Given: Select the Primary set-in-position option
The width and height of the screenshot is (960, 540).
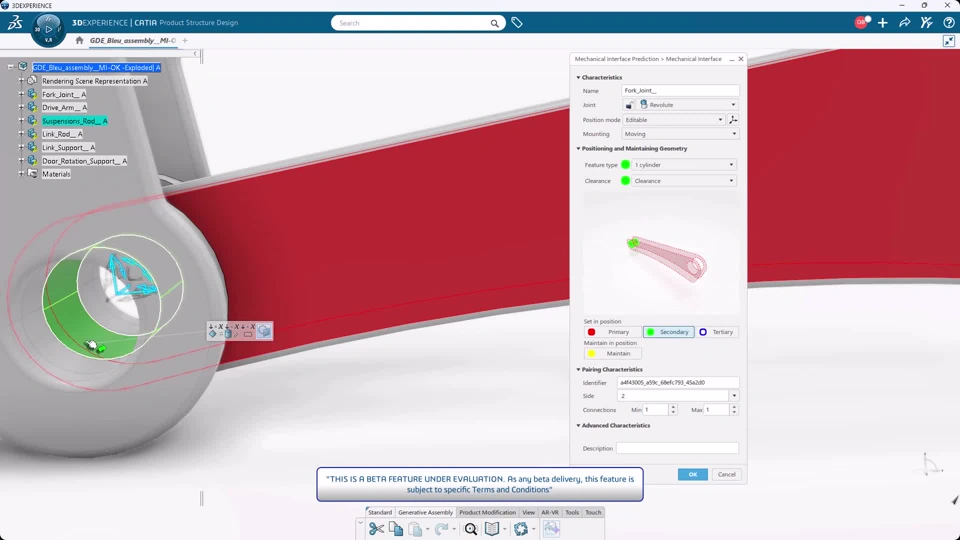Looking at the screenshot, I should coord(612,332).
